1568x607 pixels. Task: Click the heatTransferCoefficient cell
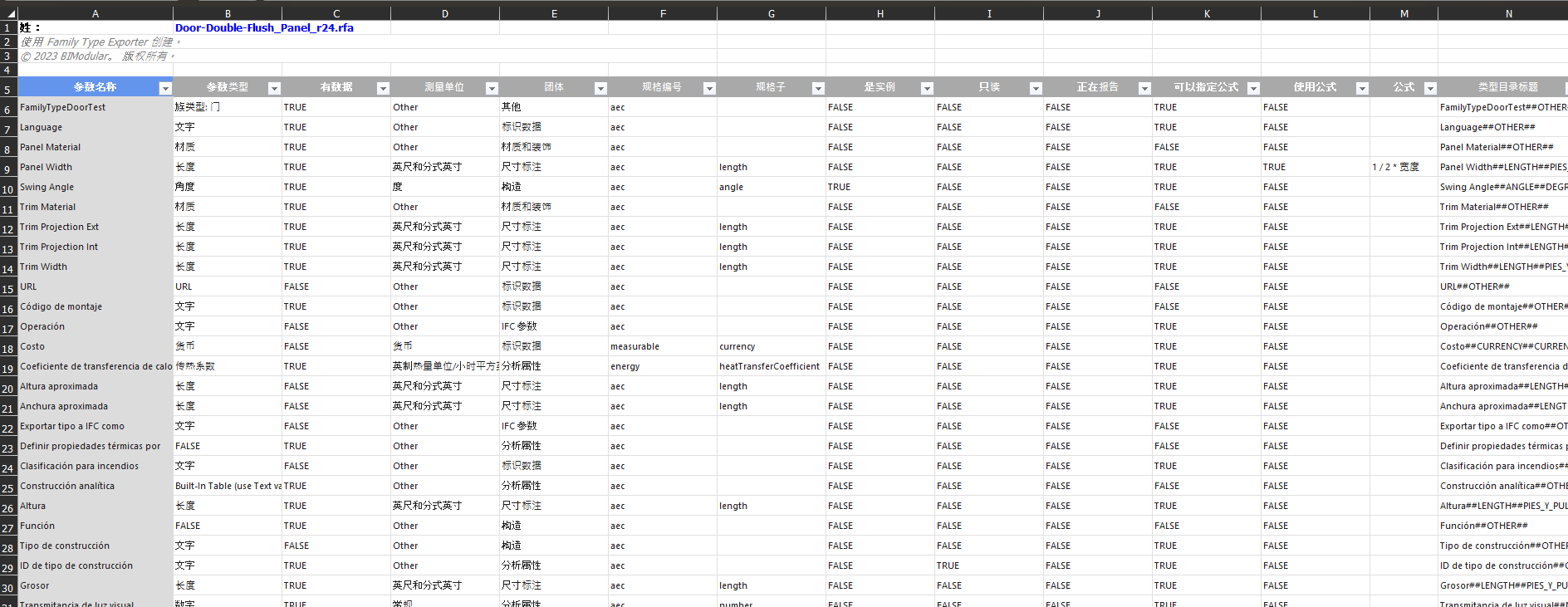point(772,366)
